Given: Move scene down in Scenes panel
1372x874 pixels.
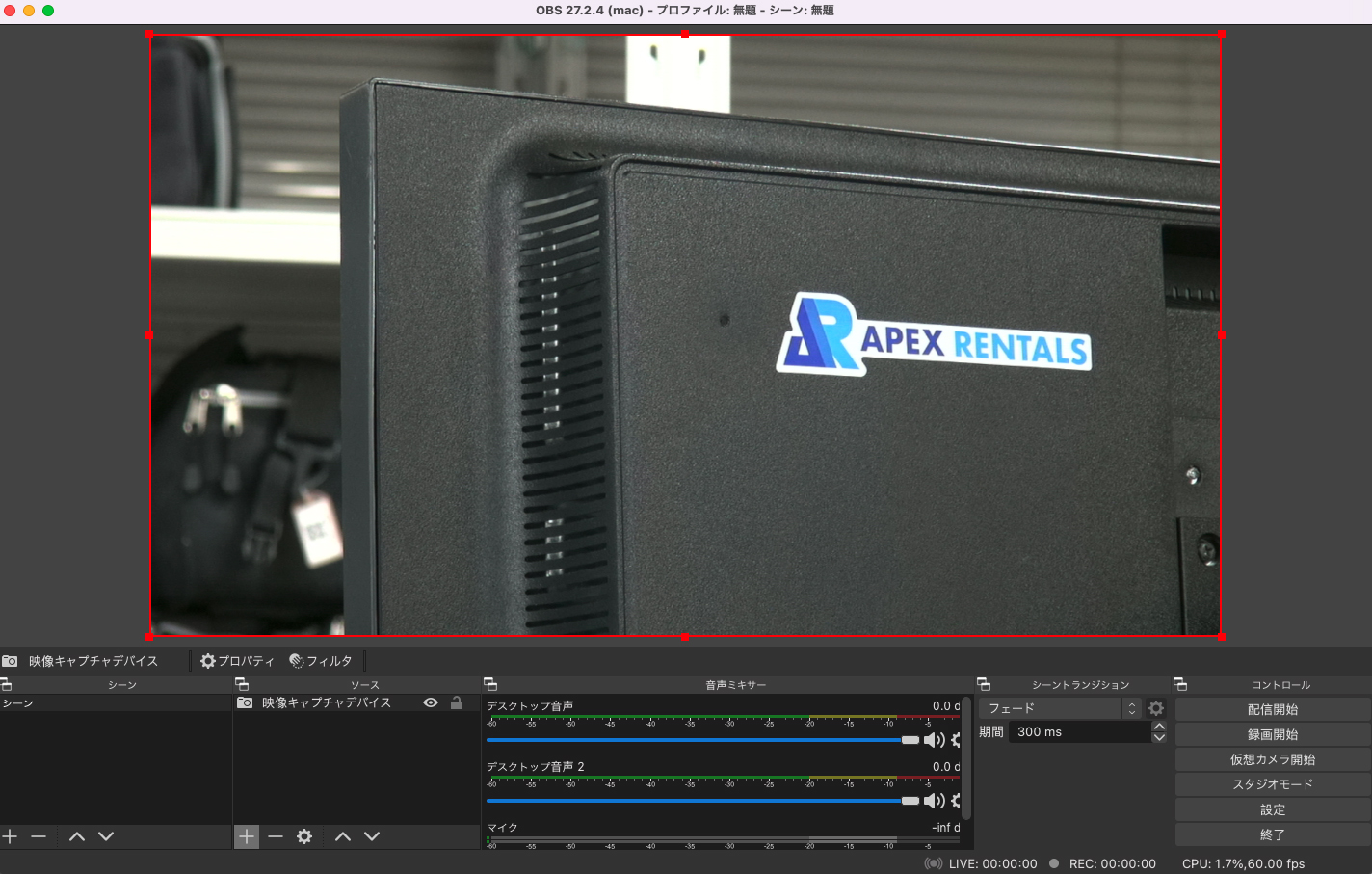Looking at the screenshot, I should [106, 836].
